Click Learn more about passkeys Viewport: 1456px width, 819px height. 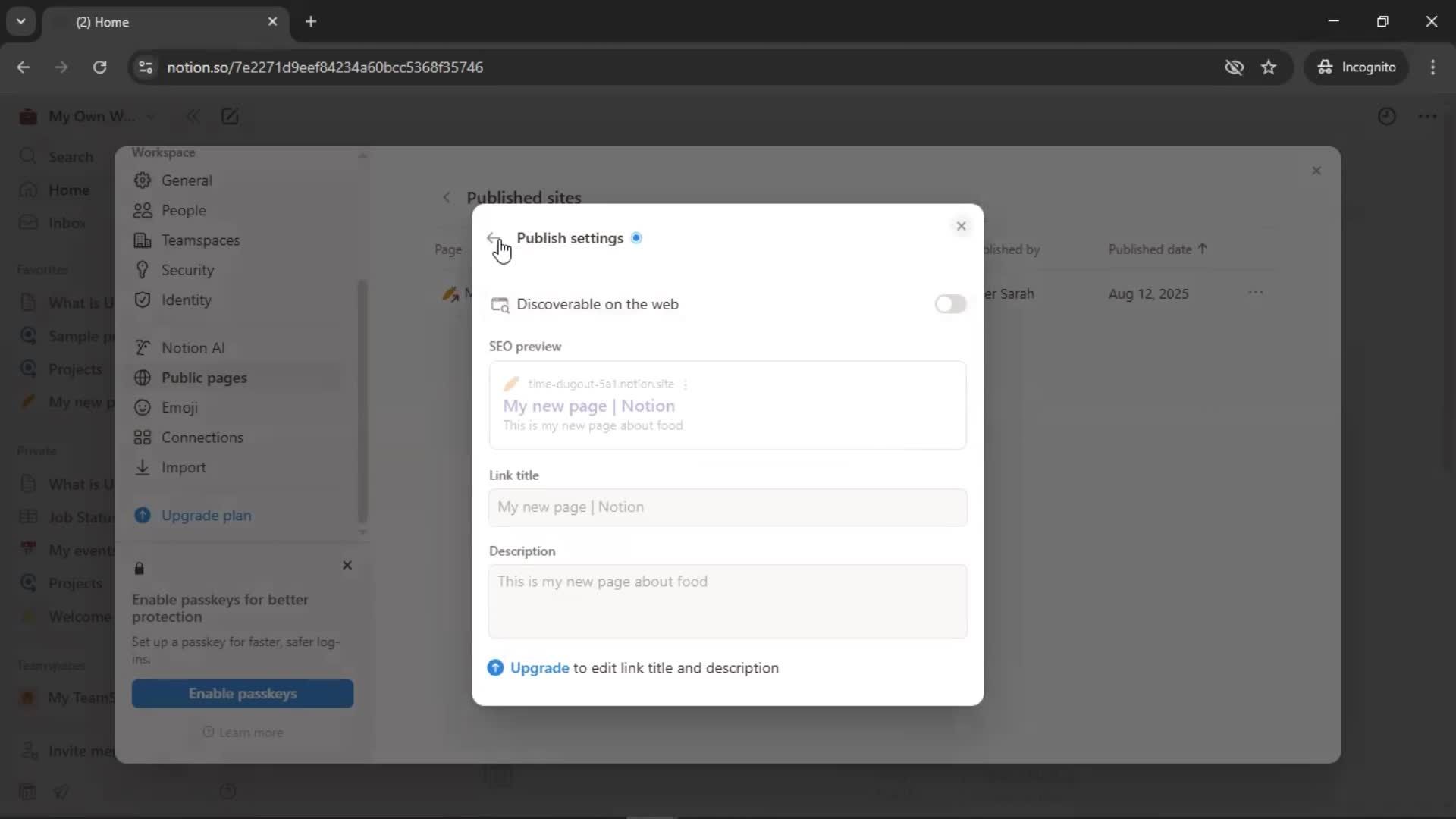tap(243, 733)
